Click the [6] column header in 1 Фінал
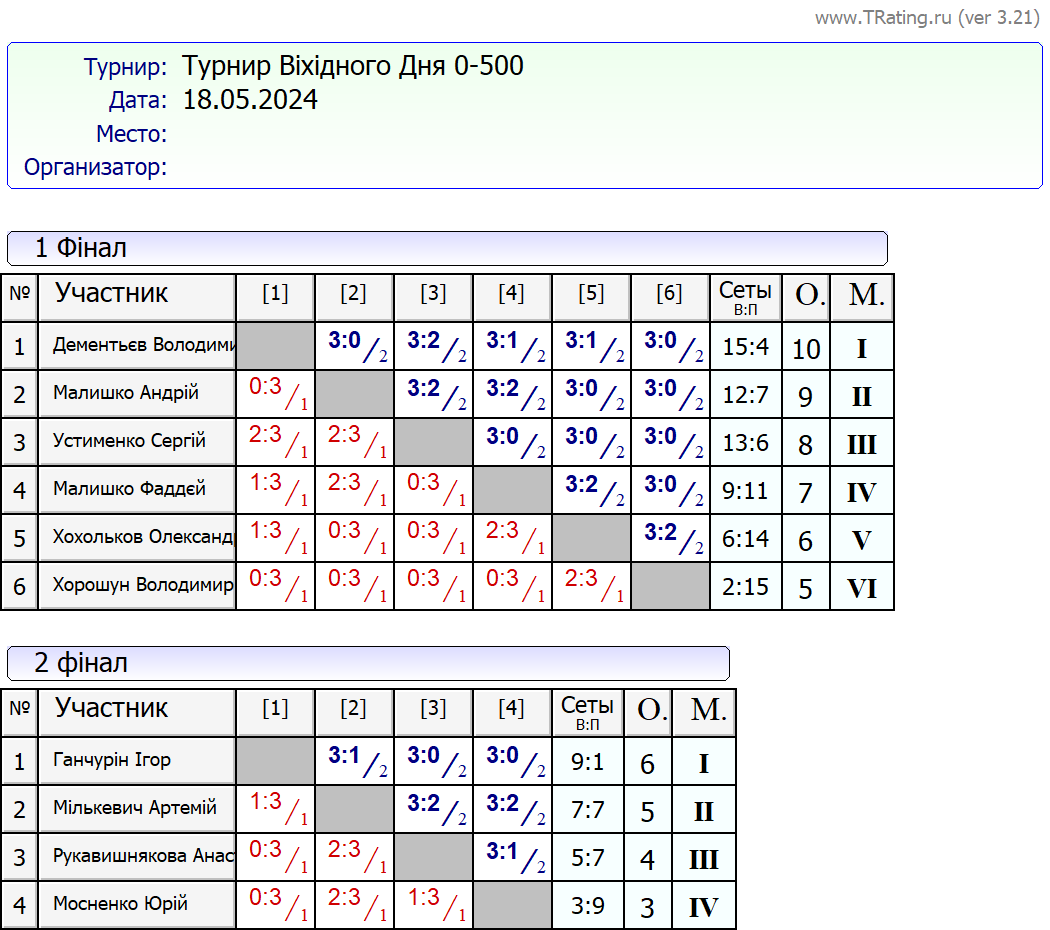 (669, 294)
